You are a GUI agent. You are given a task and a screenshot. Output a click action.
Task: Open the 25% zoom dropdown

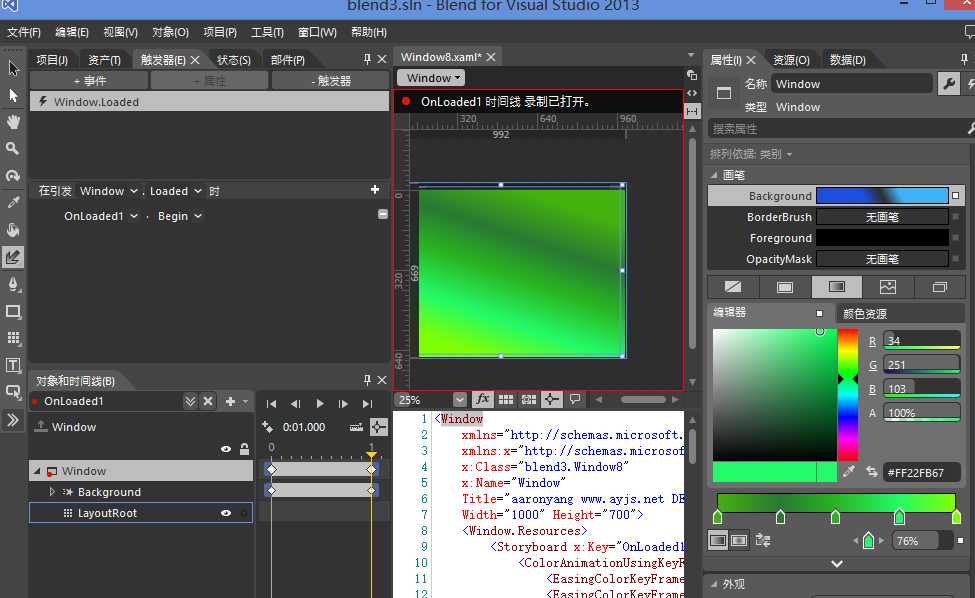460,400
